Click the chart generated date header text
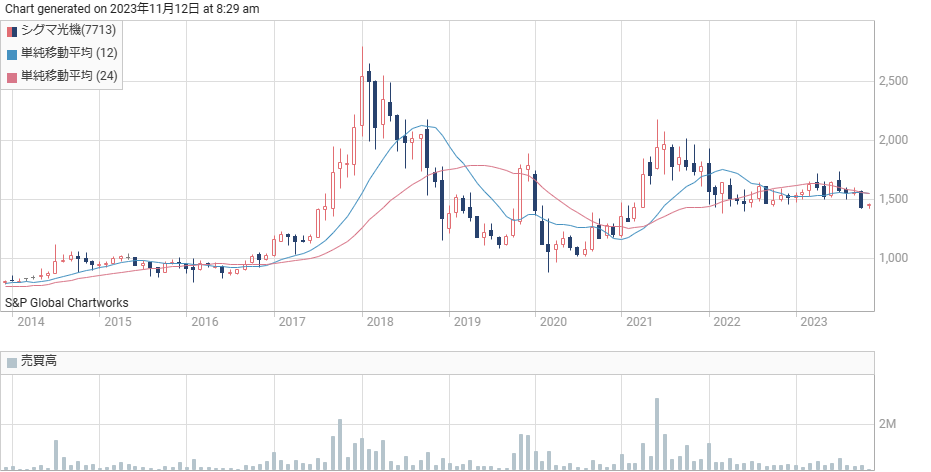 [132, 9]
